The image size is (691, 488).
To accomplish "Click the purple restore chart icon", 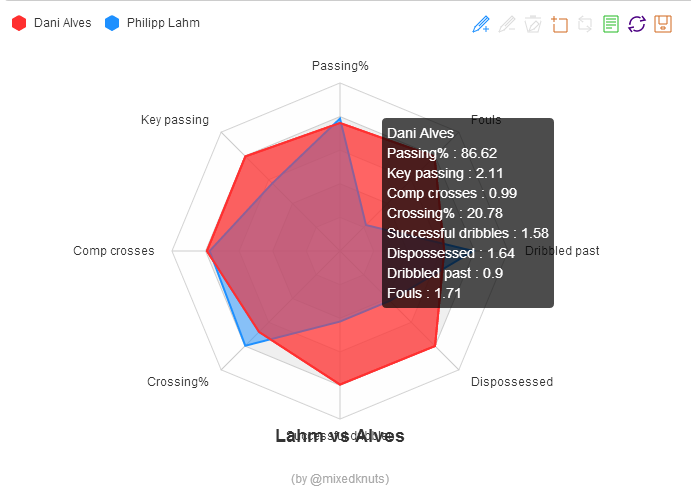I will point(637,24).
